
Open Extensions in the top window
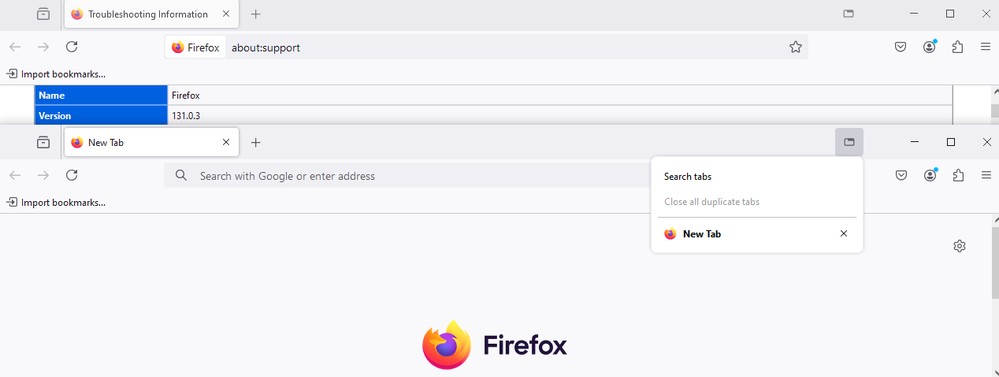(957, 46)
